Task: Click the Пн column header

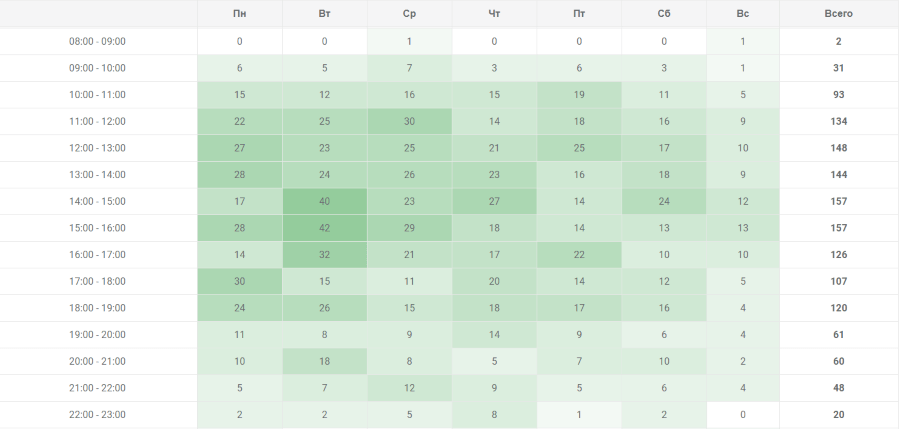Action: [239, 14]
